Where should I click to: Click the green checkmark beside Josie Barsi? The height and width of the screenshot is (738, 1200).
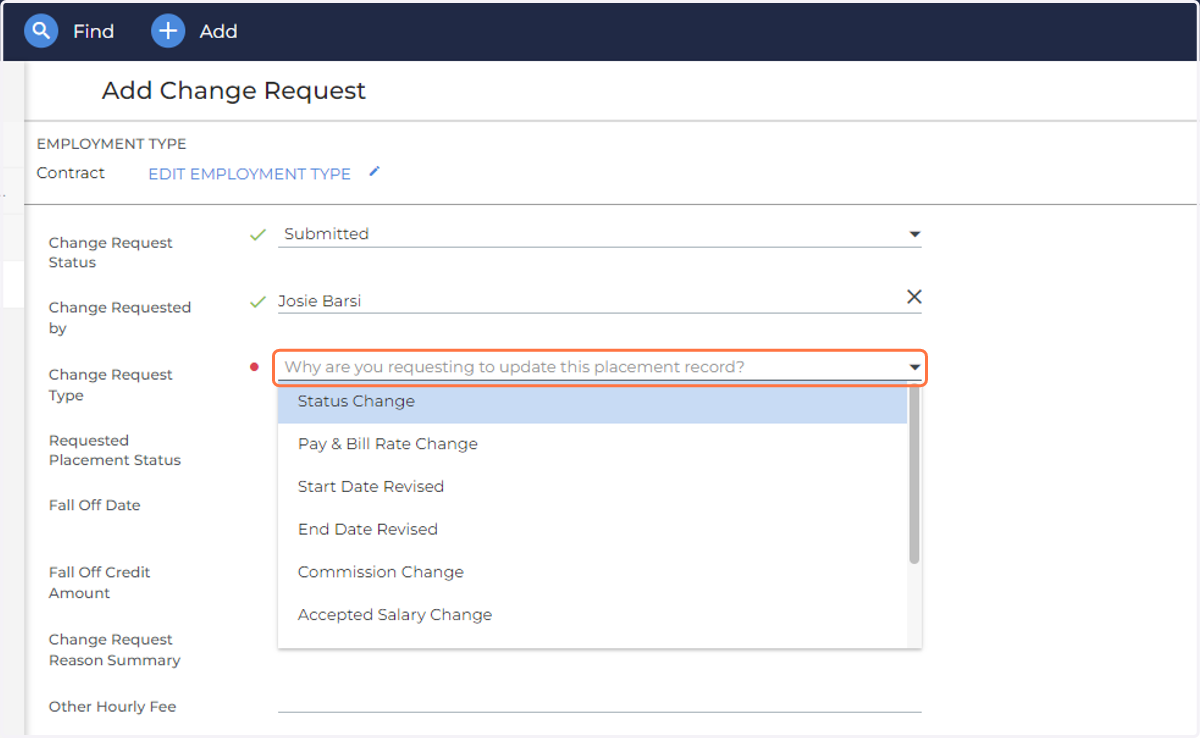tap(258, 301)
